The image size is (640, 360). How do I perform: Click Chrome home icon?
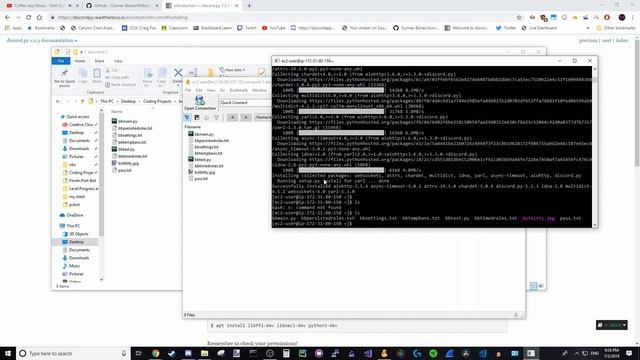pos(39,18)
